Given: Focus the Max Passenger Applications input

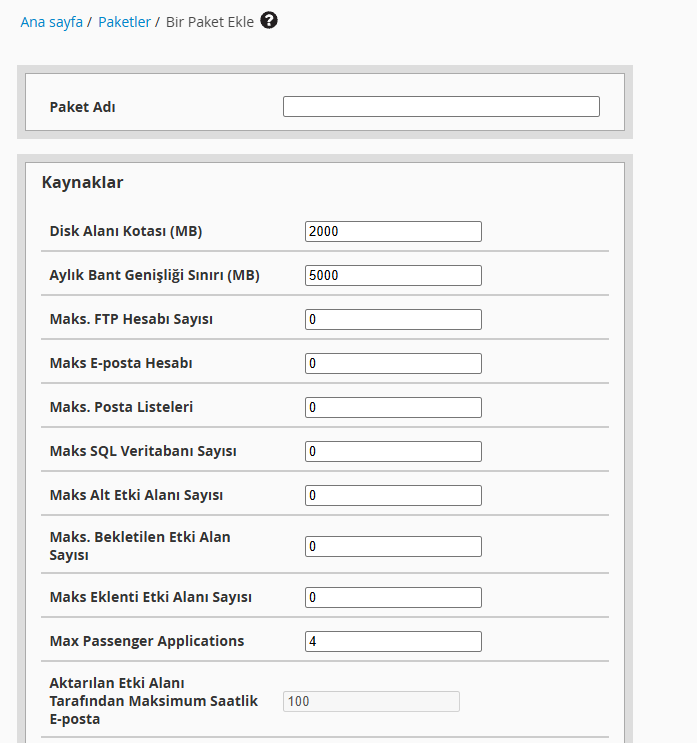Looking at the screenshot, I should coord(393,642).
